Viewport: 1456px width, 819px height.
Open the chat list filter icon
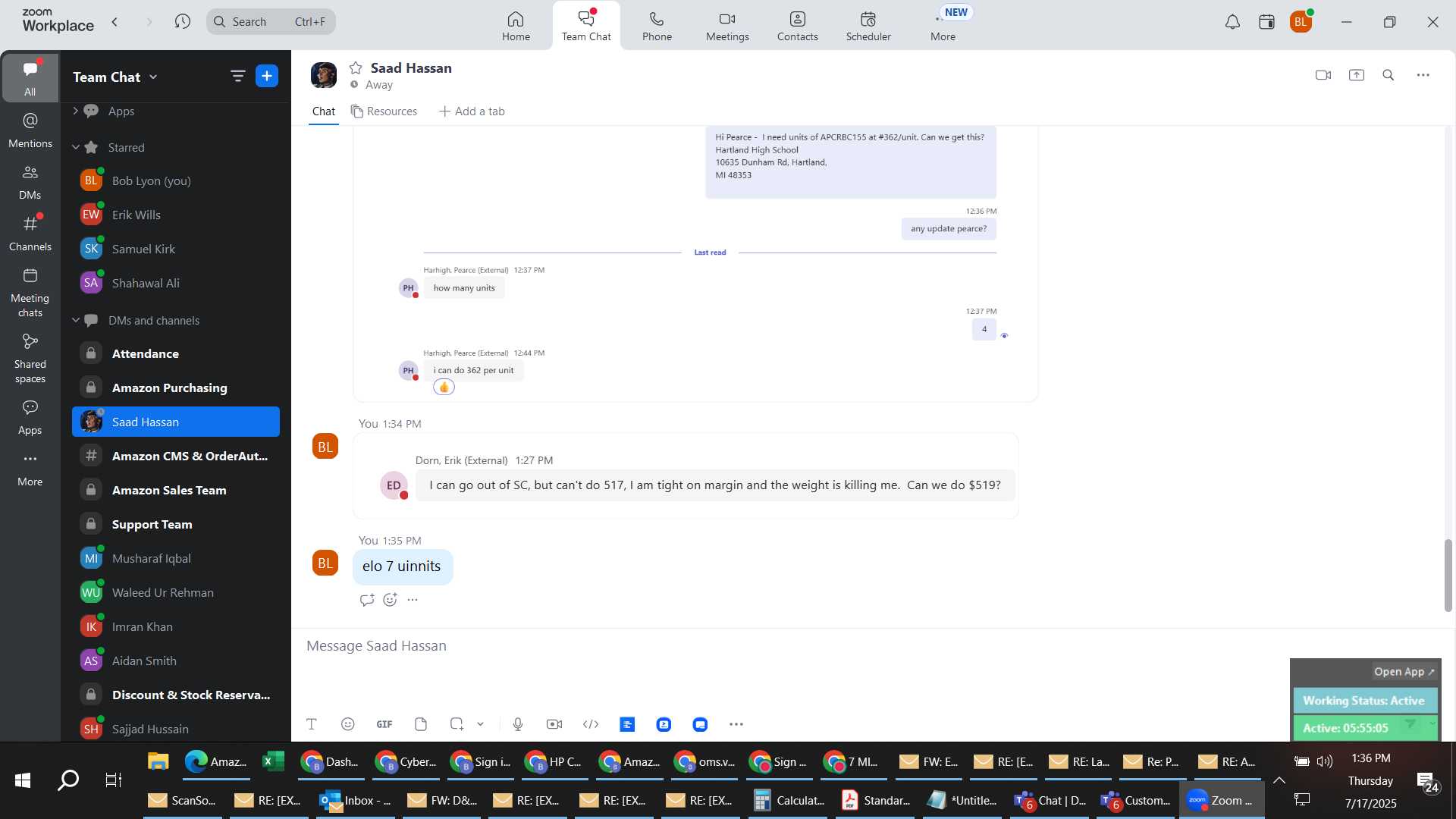pos(237,76)
